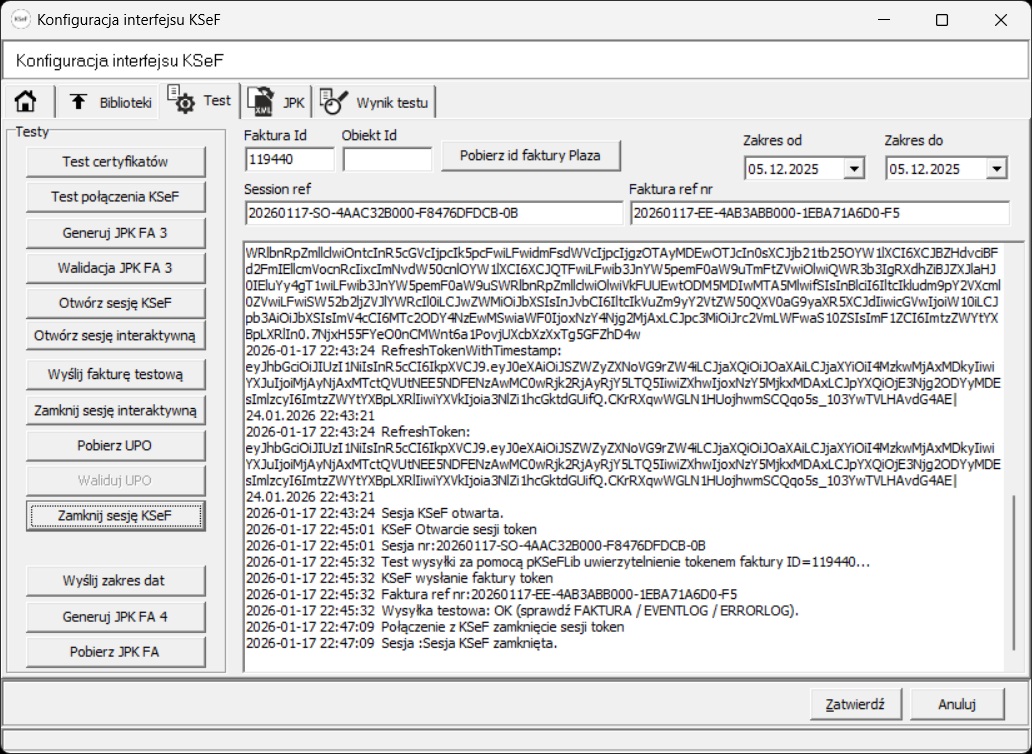Click Pobierz UPO button
Screen dimensions: 1032x754
coord(115,445)
